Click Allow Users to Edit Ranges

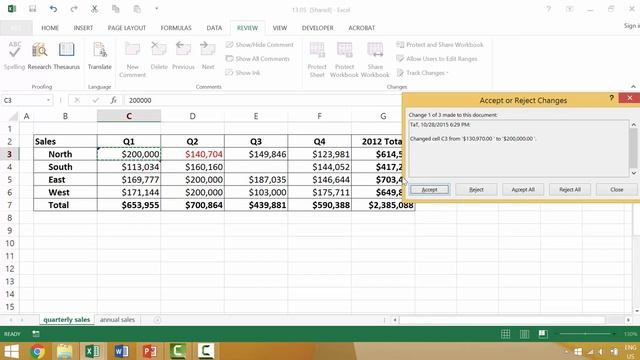(437, 59)
